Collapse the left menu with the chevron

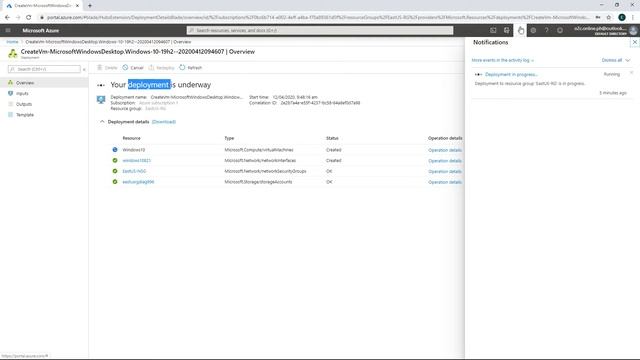84,69
